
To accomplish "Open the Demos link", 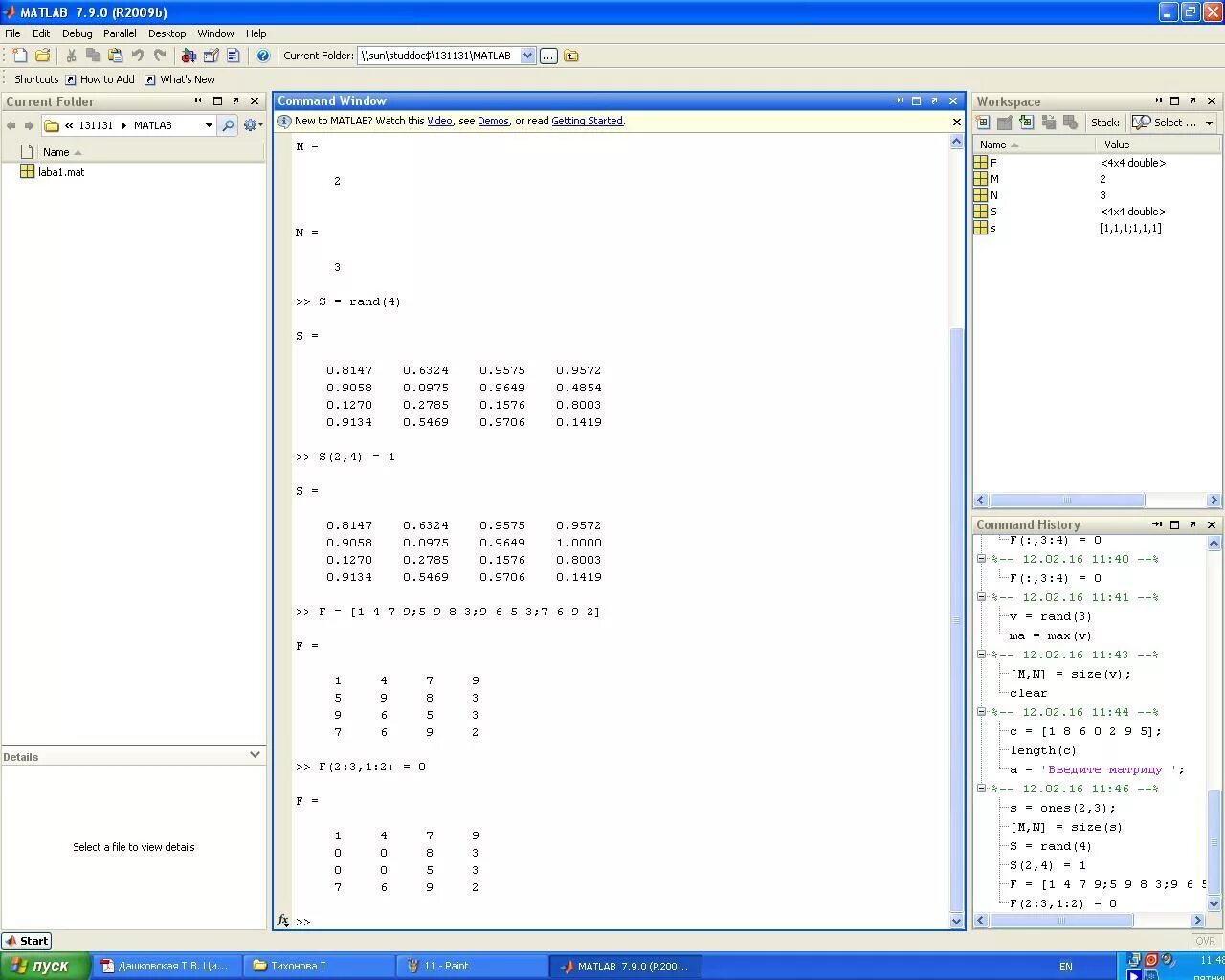I will [493, 121].
